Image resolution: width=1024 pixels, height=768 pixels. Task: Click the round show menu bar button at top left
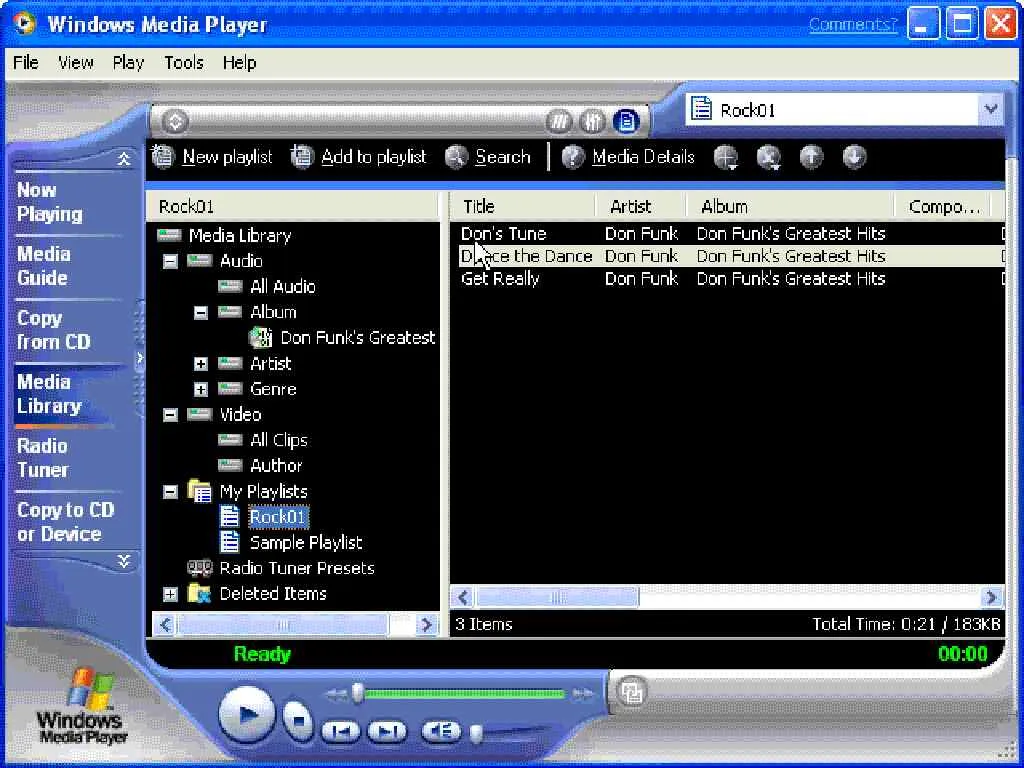click(174, 121)
